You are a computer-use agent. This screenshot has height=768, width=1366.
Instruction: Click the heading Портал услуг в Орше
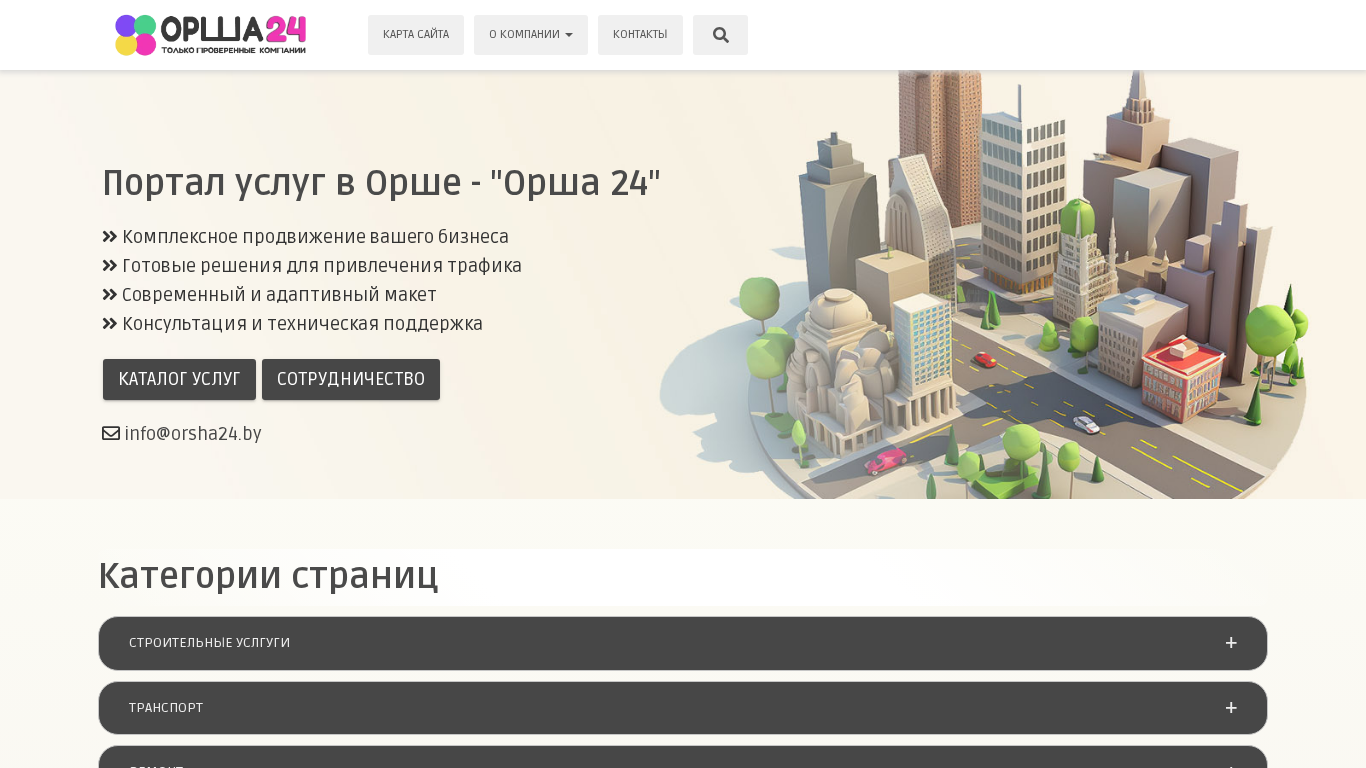[381, 183]
